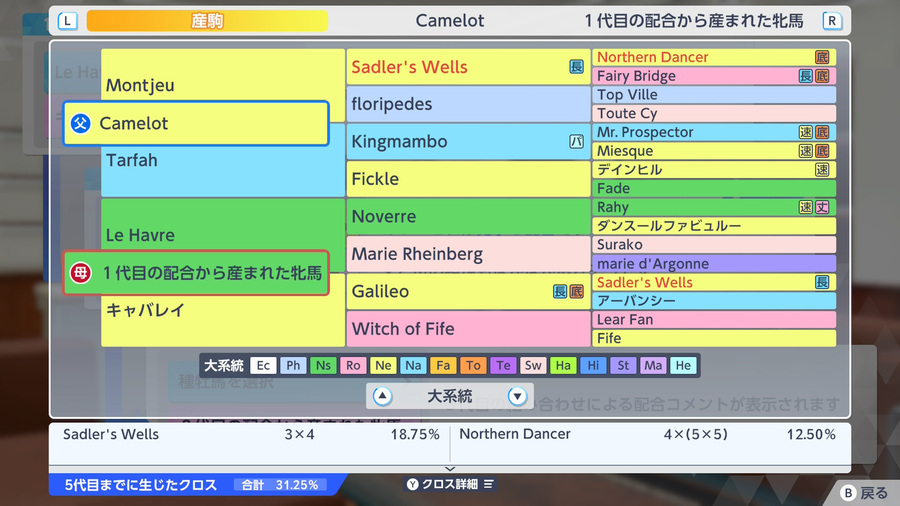Select the marie d'Argonne ancestor row
Image resolution: width=900 pixels, height=506 pixels.
tap(713, 263)
